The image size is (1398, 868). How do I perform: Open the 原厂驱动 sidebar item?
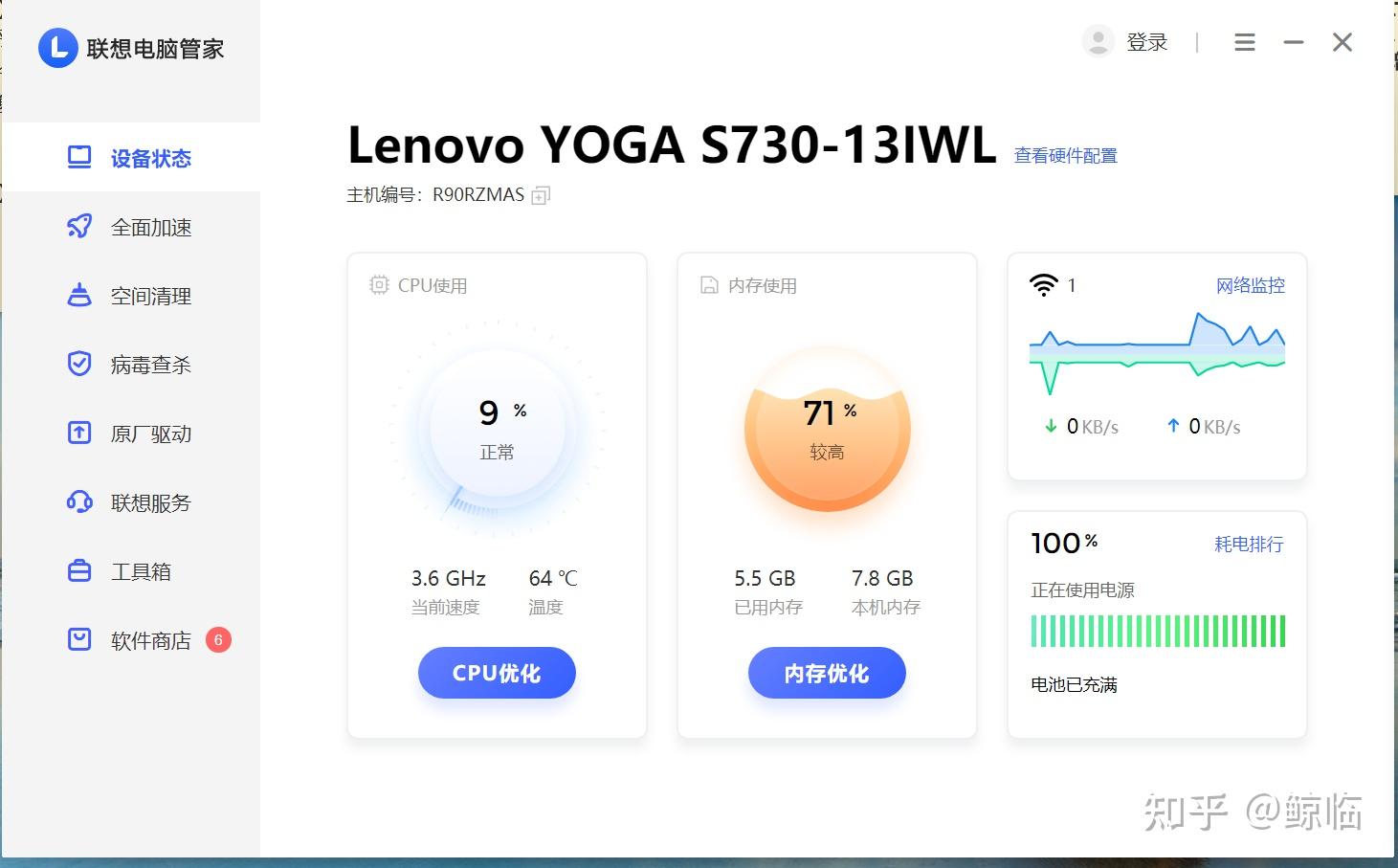131,434
